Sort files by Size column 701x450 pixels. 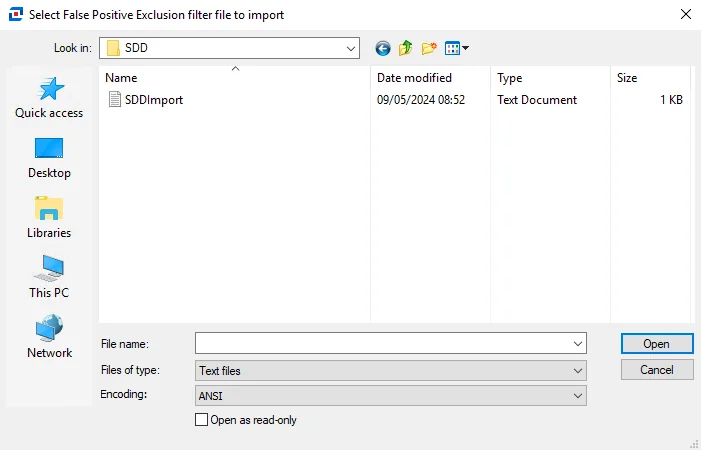[x=650, y=78]
